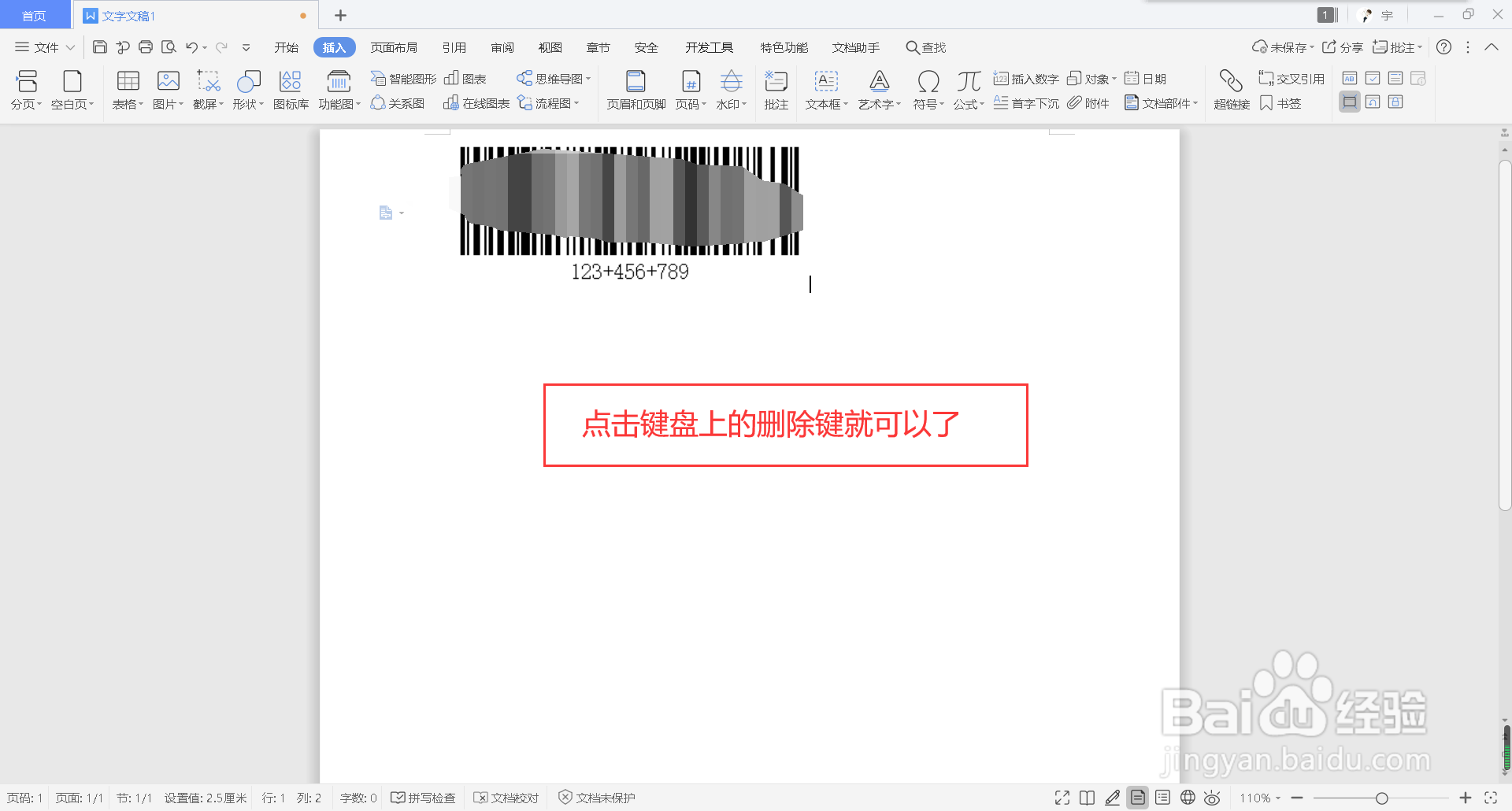Open the Review (审阅) tab
The image size is (1512, 811).
coord(502,47)
